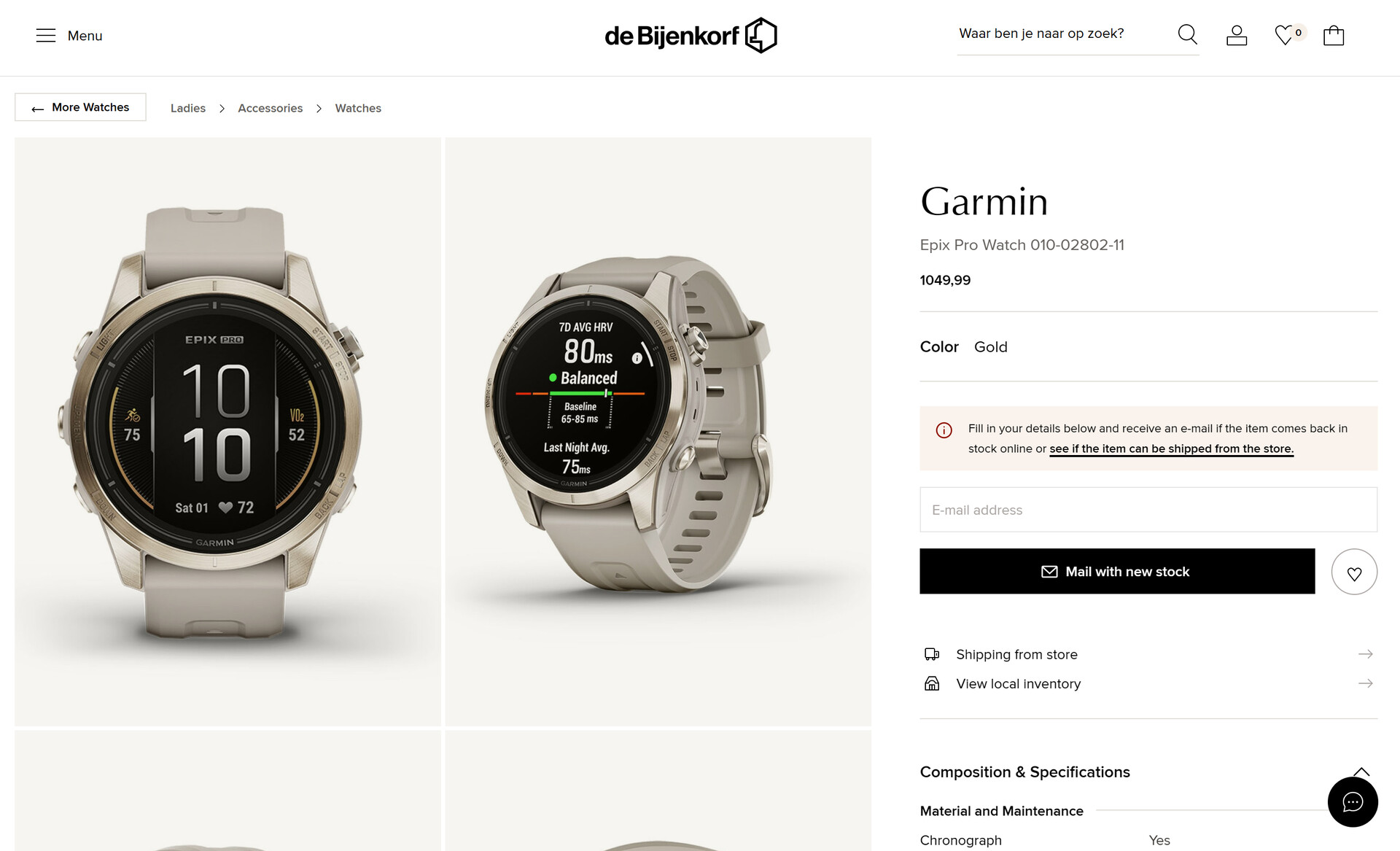Click the search icon to search
Viewport: 1400px width, 851px height.
click(x=1188, y=34)
